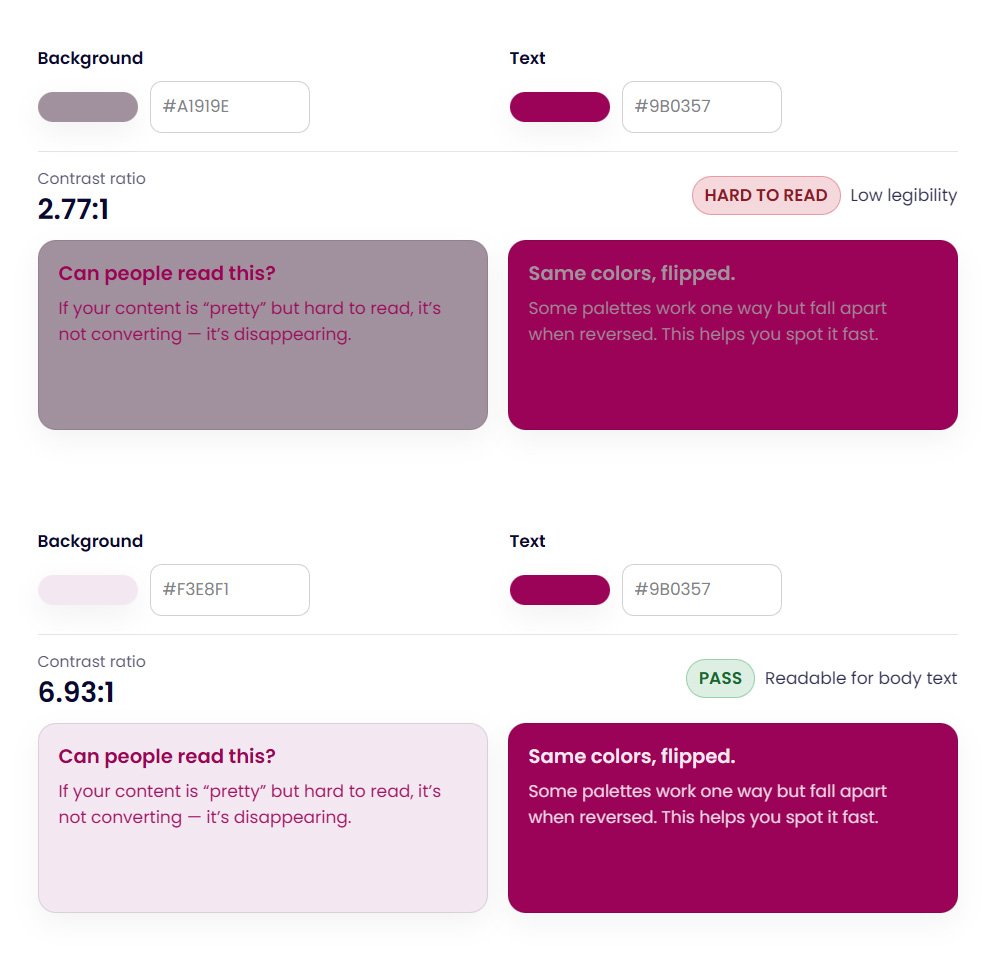
Task: Select the 2.77:1 contrast ratio value
Action: click(73, 209)
